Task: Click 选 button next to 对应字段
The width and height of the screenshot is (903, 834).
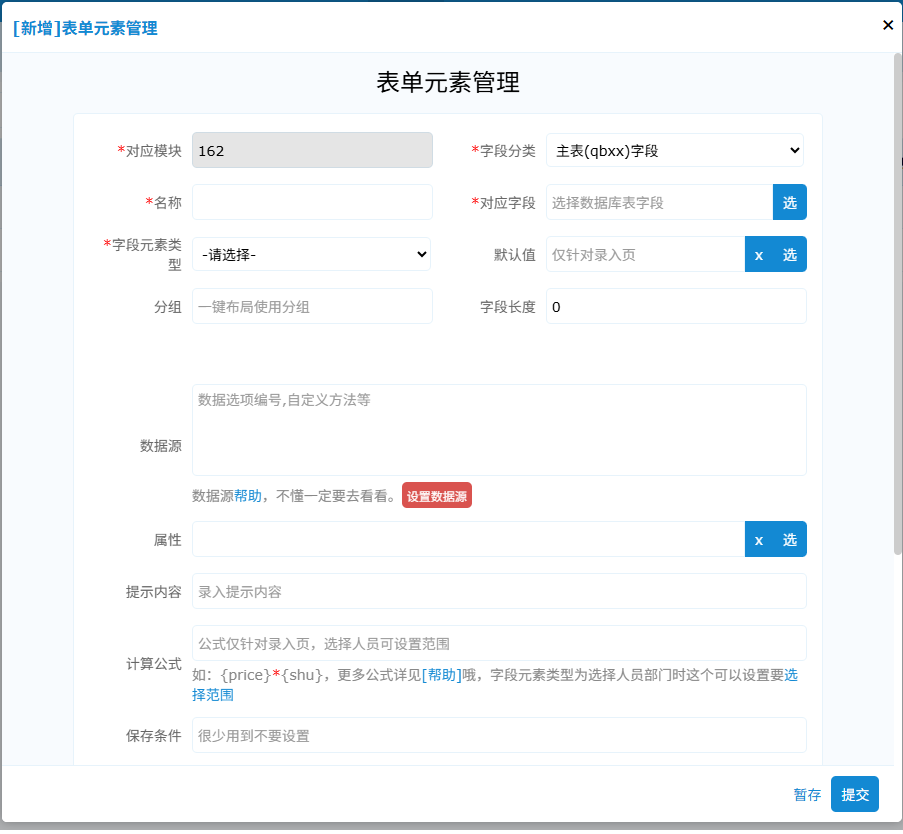Action: click(x=789, y=203)
